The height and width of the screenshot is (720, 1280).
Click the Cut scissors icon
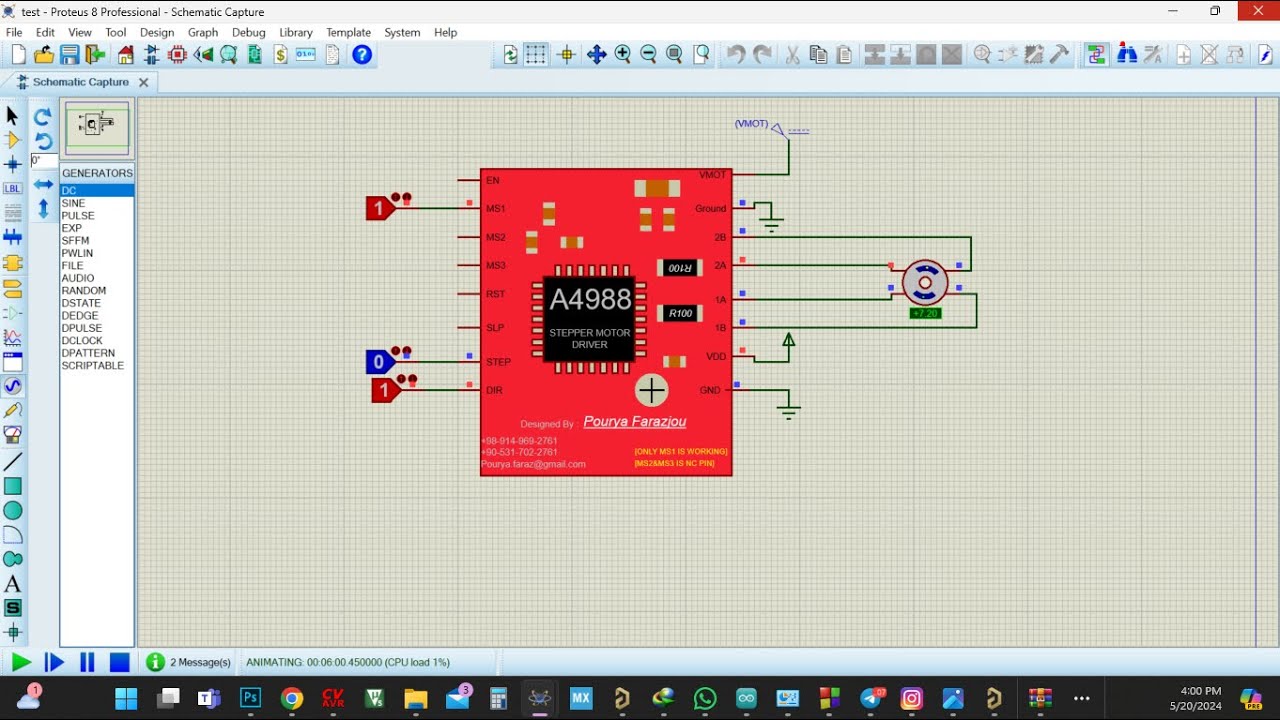[792, 55]
